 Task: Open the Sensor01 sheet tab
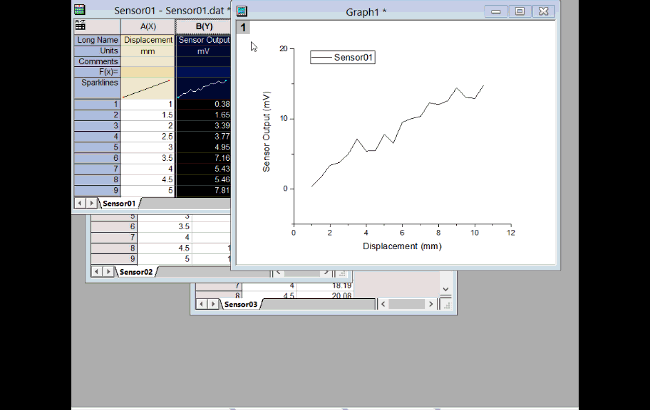click(x=119, y=203)
